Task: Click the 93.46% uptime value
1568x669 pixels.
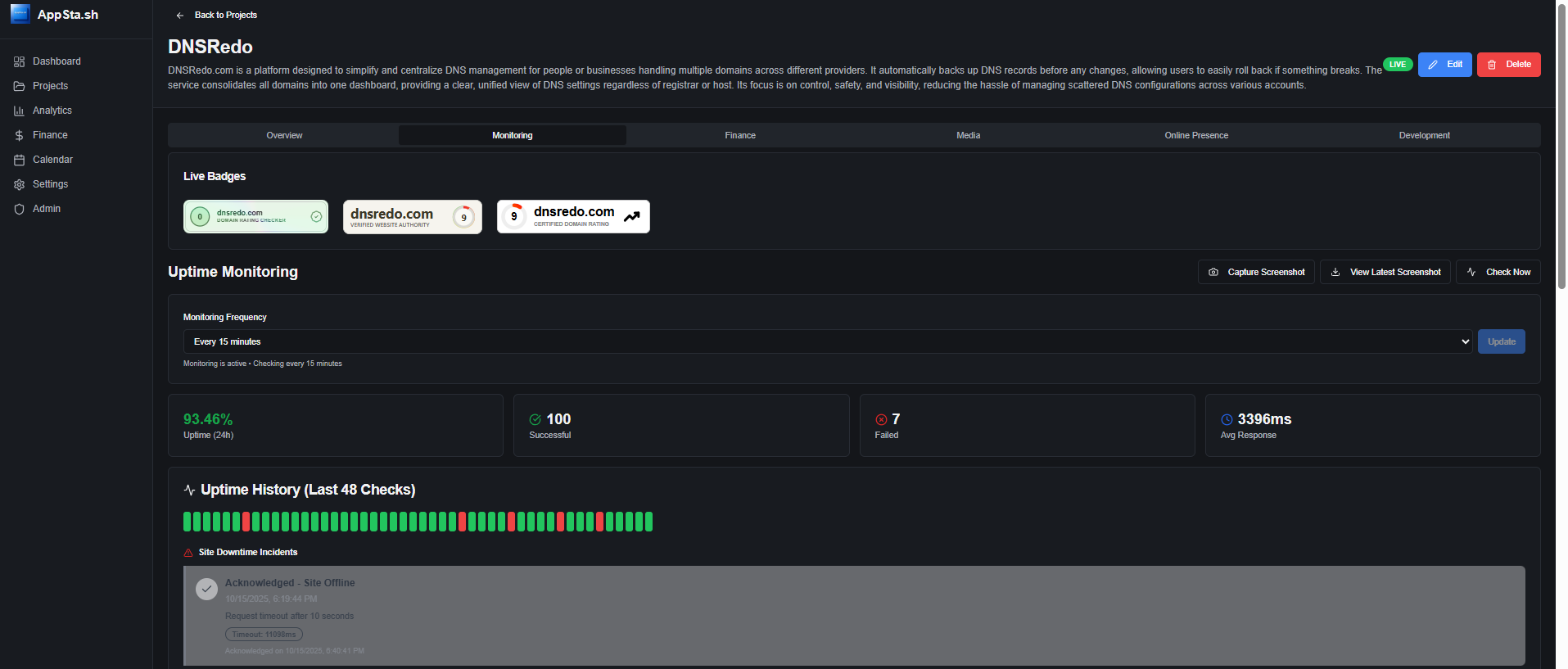Action: point(208,419)
